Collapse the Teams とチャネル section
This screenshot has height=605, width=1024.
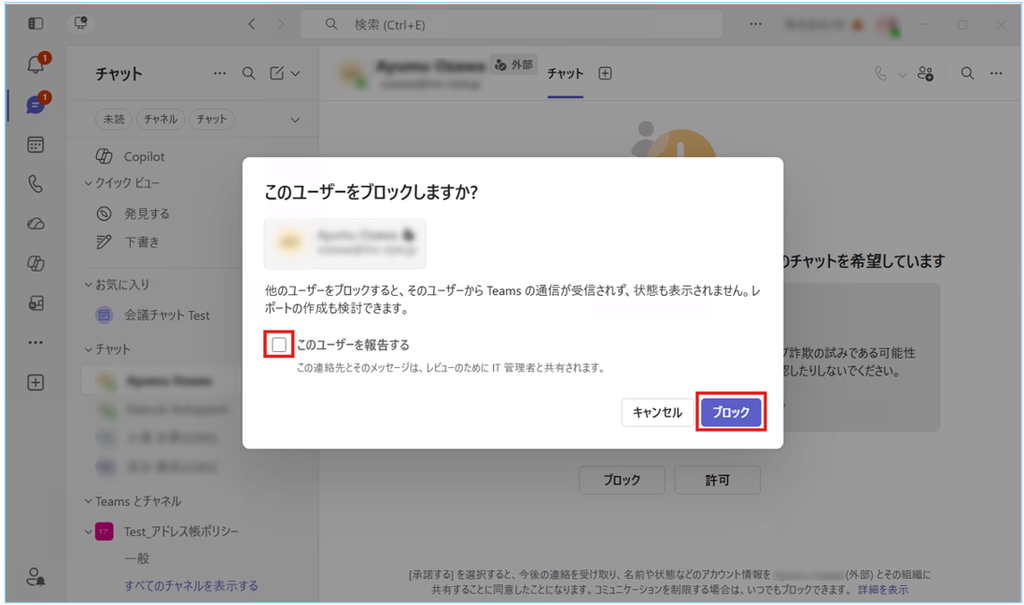pos(88,501)
